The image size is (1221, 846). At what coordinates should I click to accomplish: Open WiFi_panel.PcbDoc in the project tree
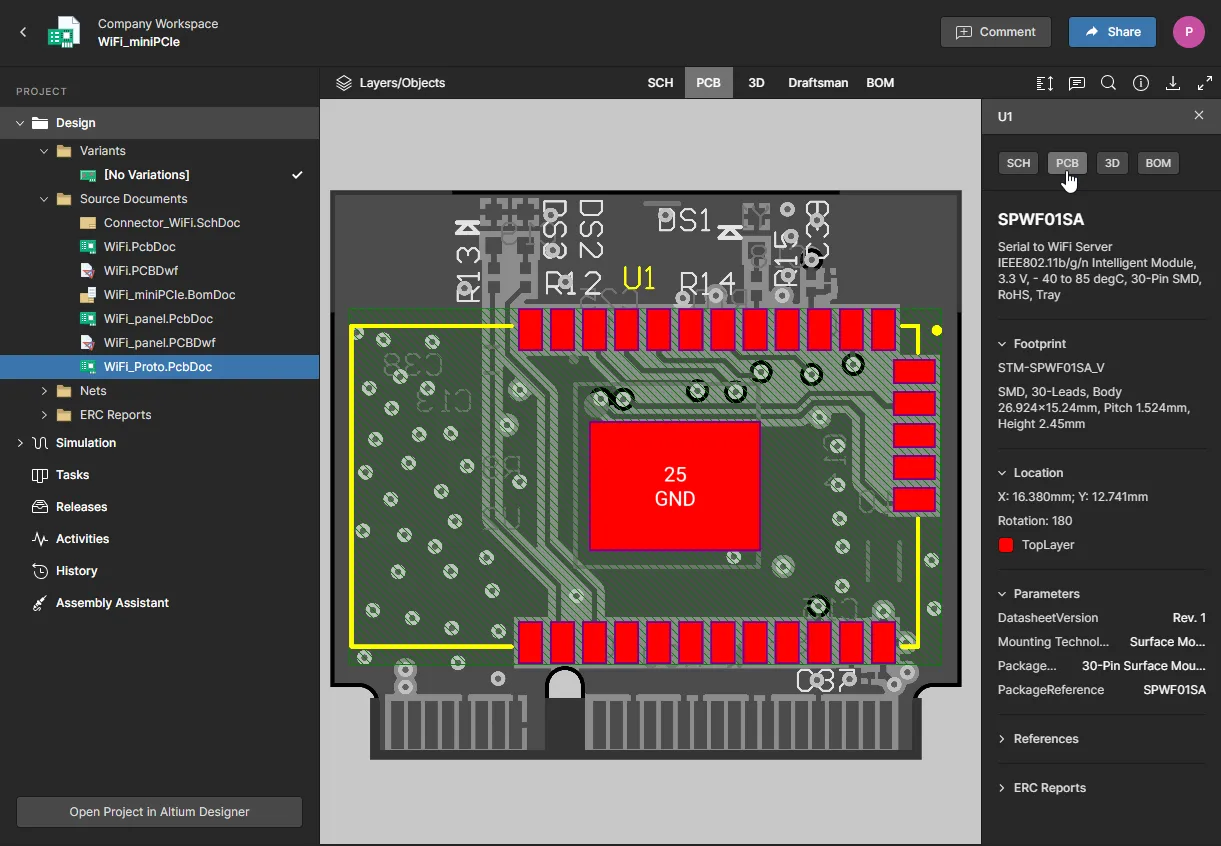coord(158,319)
